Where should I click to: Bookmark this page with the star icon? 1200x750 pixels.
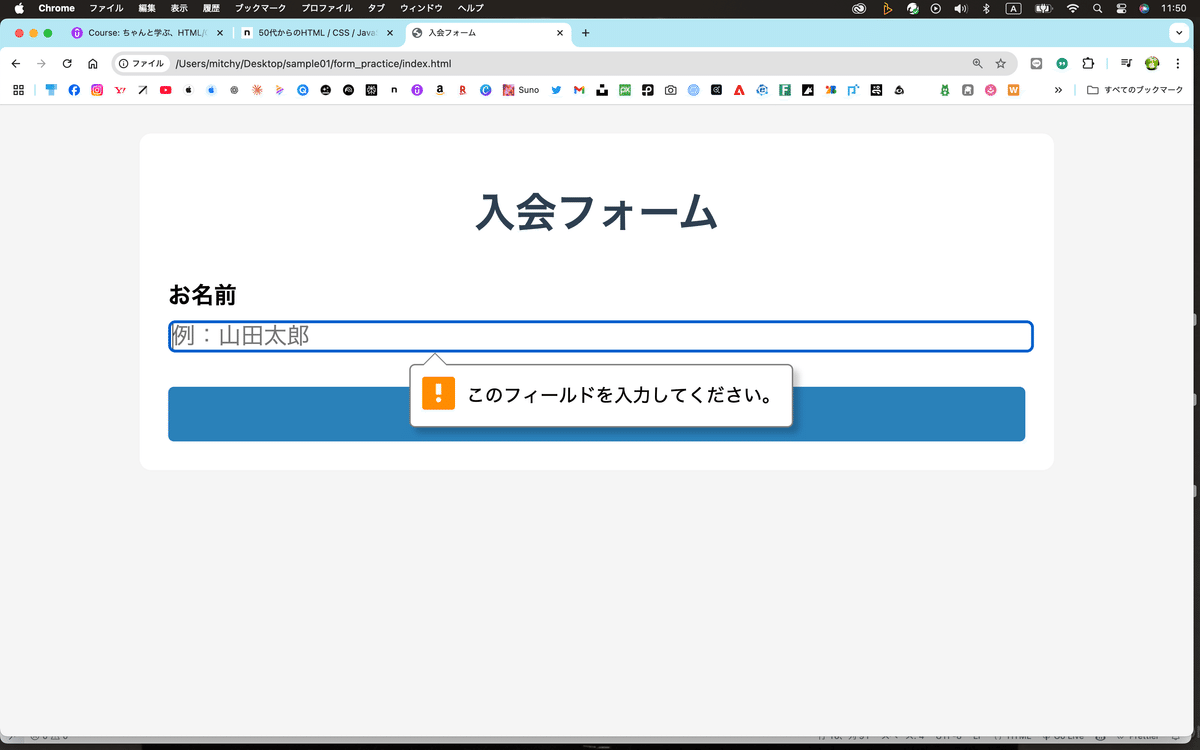pos(1000,63)
